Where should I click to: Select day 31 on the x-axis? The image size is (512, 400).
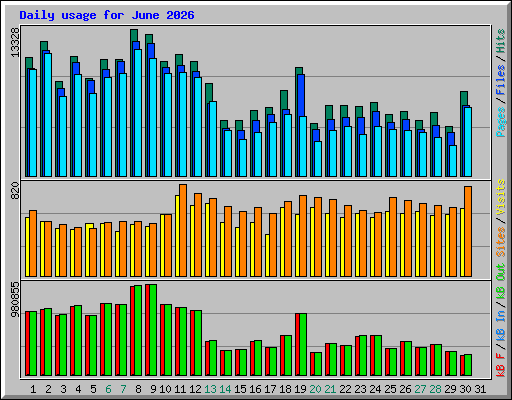480,389
